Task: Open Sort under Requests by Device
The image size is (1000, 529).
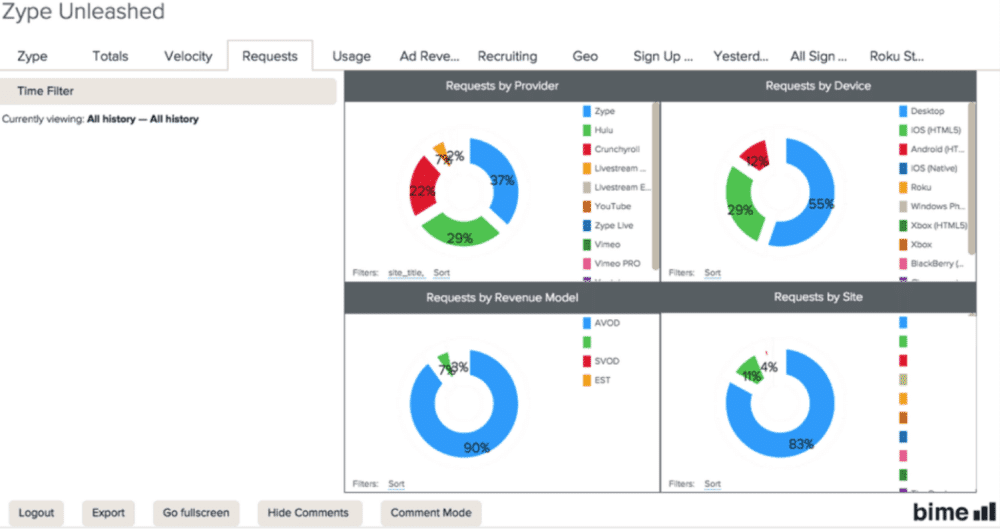Action: tap(712, 272)
